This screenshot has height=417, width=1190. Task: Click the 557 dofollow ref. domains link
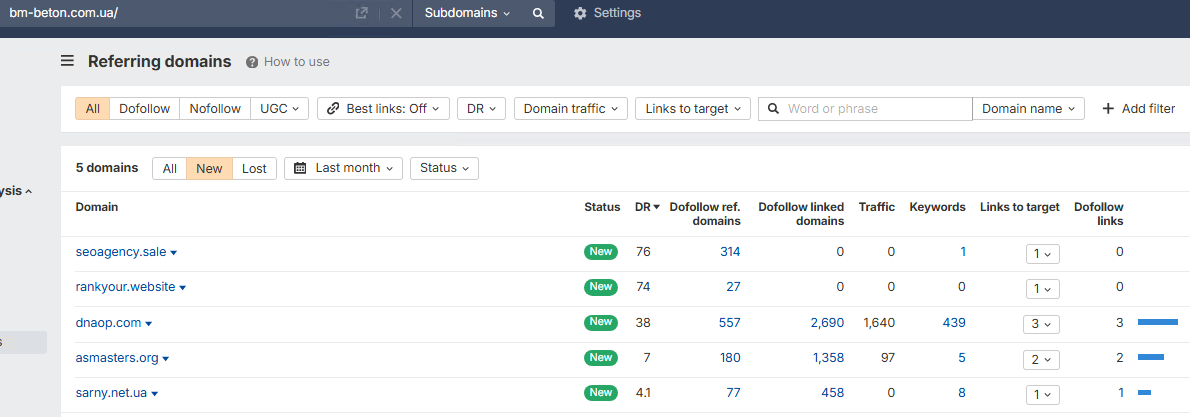(729, 323)
